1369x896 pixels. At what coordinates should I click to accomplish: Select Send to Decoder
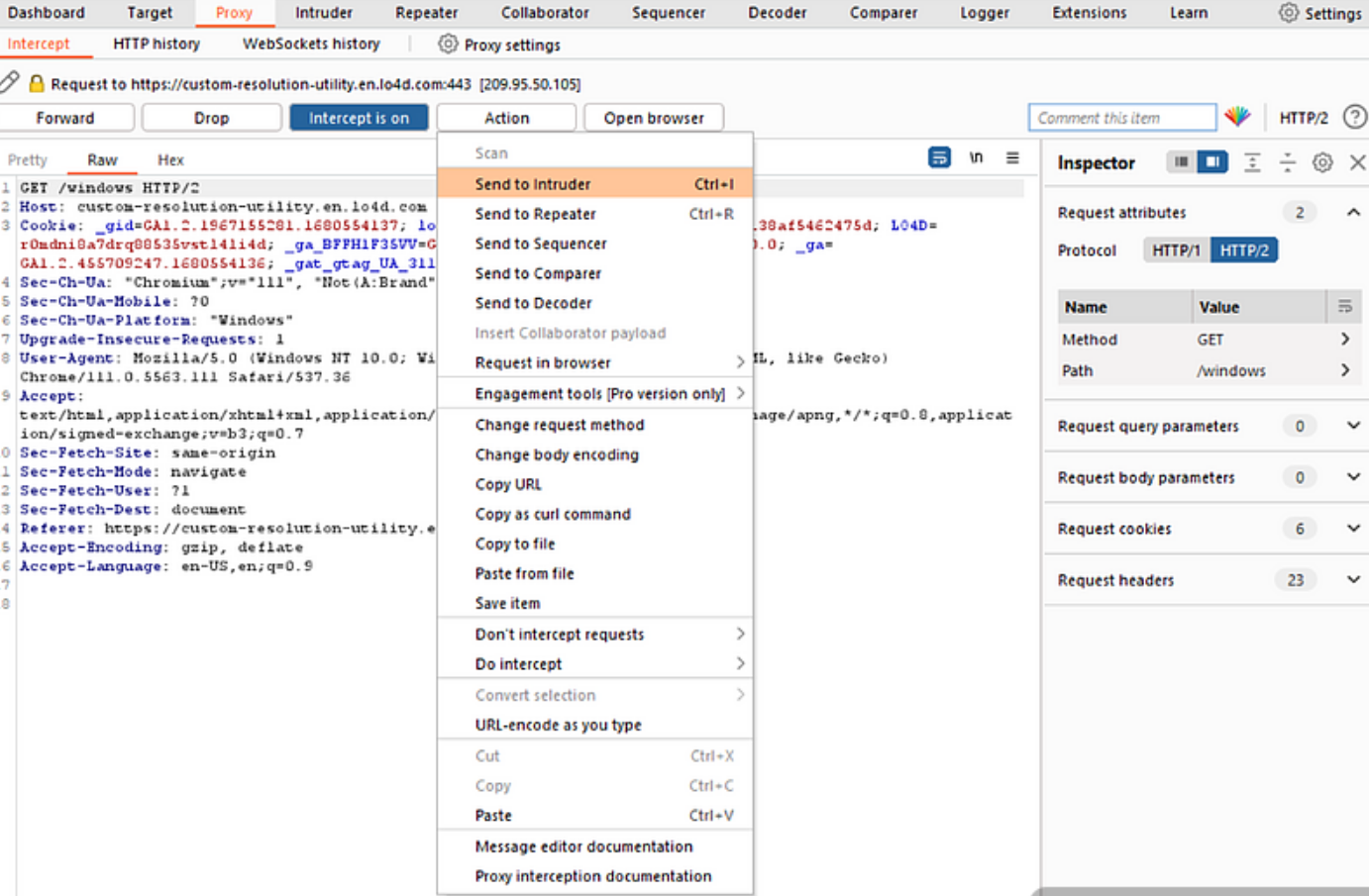click(x=595, y=303)
